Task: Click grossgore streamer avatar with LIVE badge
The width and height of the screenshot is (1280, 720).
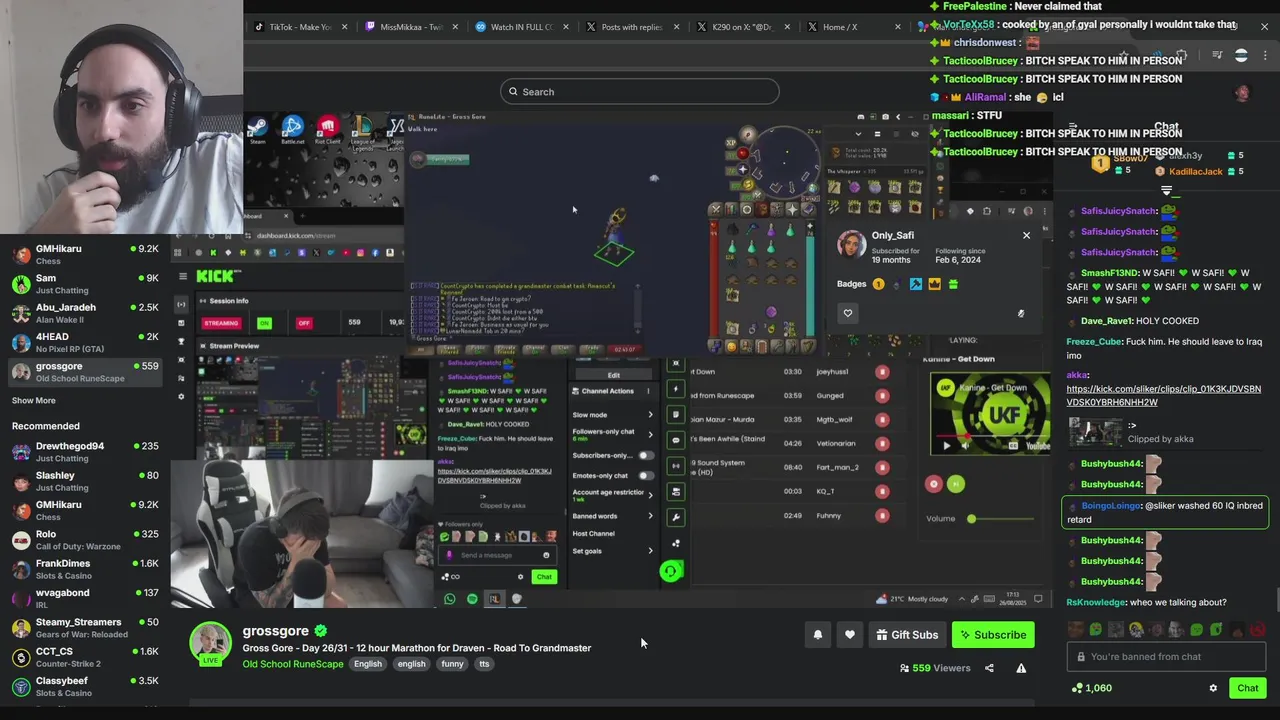Action: [x=210, y=643]
